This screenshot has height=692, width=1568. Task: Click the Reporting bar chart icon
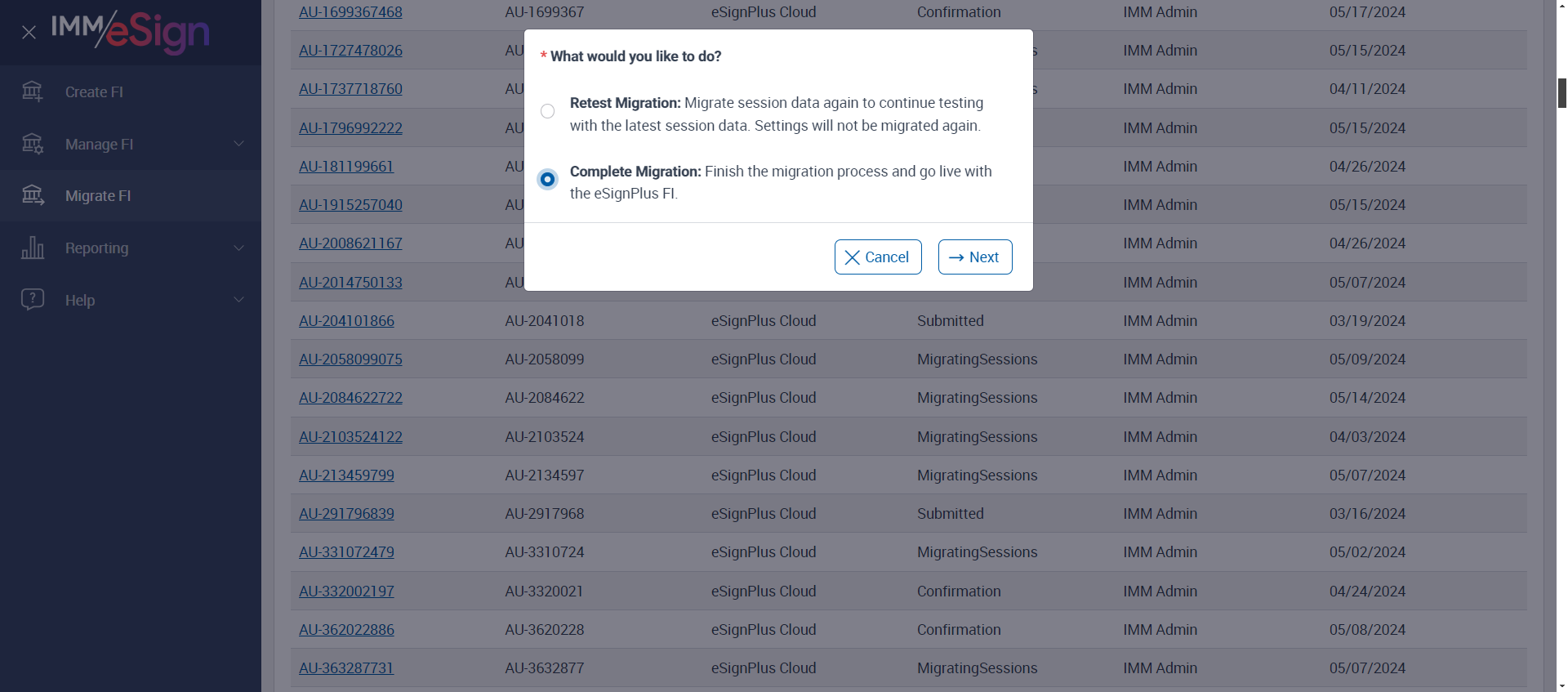(33, 248)
